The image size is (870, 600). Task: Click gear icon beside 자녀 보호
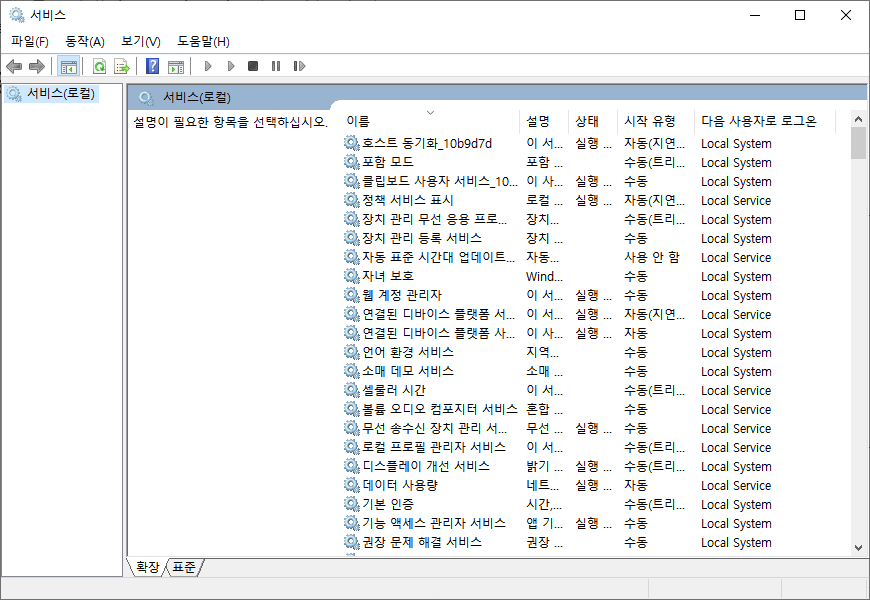click(x=352, y=276)
